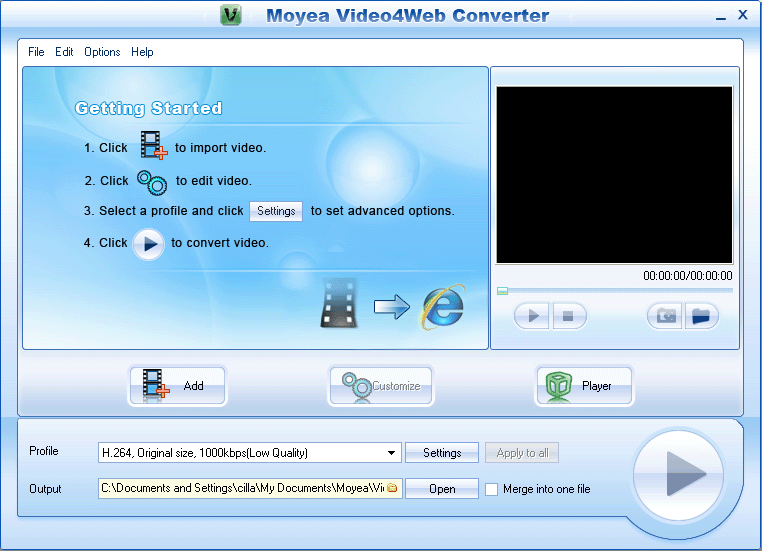This screenshot has width=762, height=551.
Task: Open the Edit menu
Action: click(64, 52)
